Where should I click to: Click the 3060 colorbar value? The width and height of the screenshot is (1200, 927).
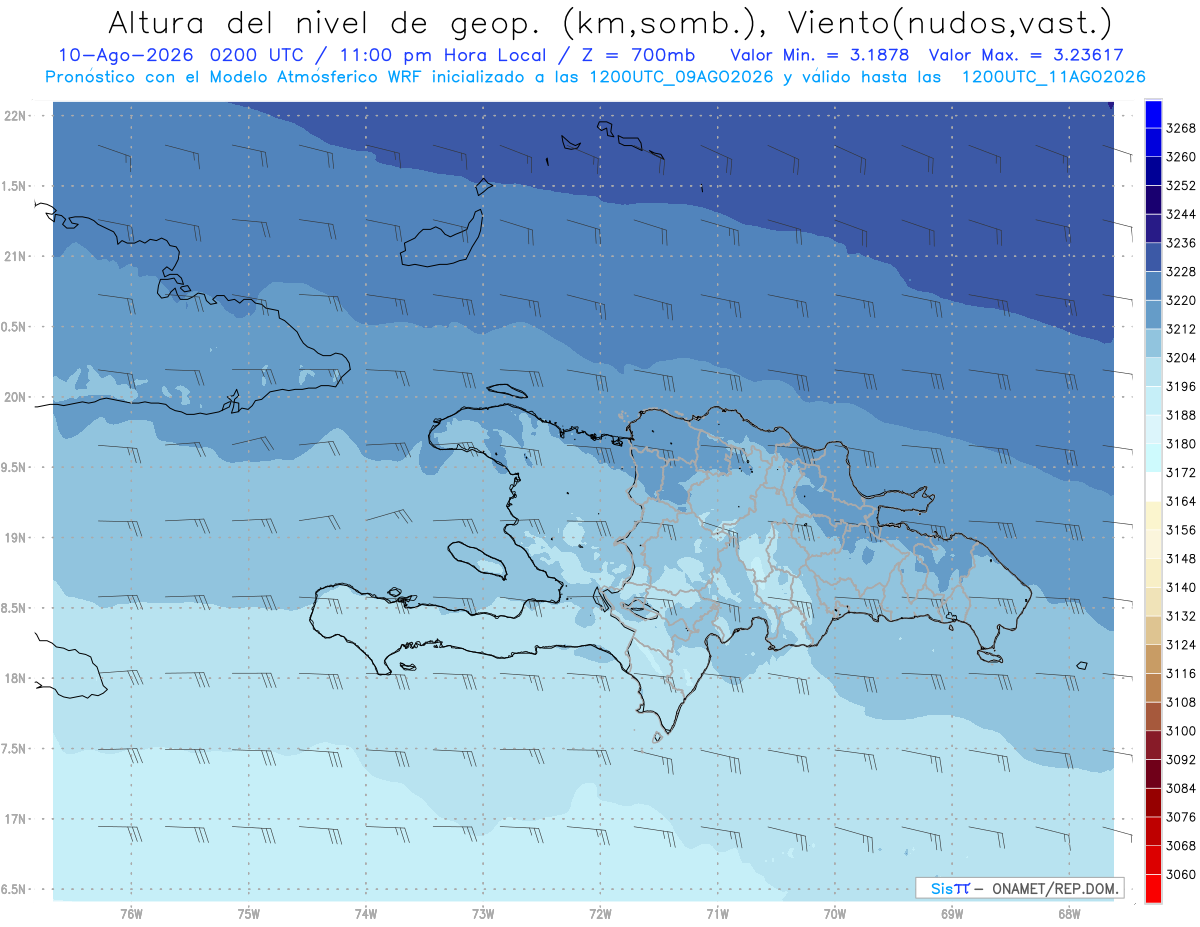pyautogui.click(x=1181, y=874)
